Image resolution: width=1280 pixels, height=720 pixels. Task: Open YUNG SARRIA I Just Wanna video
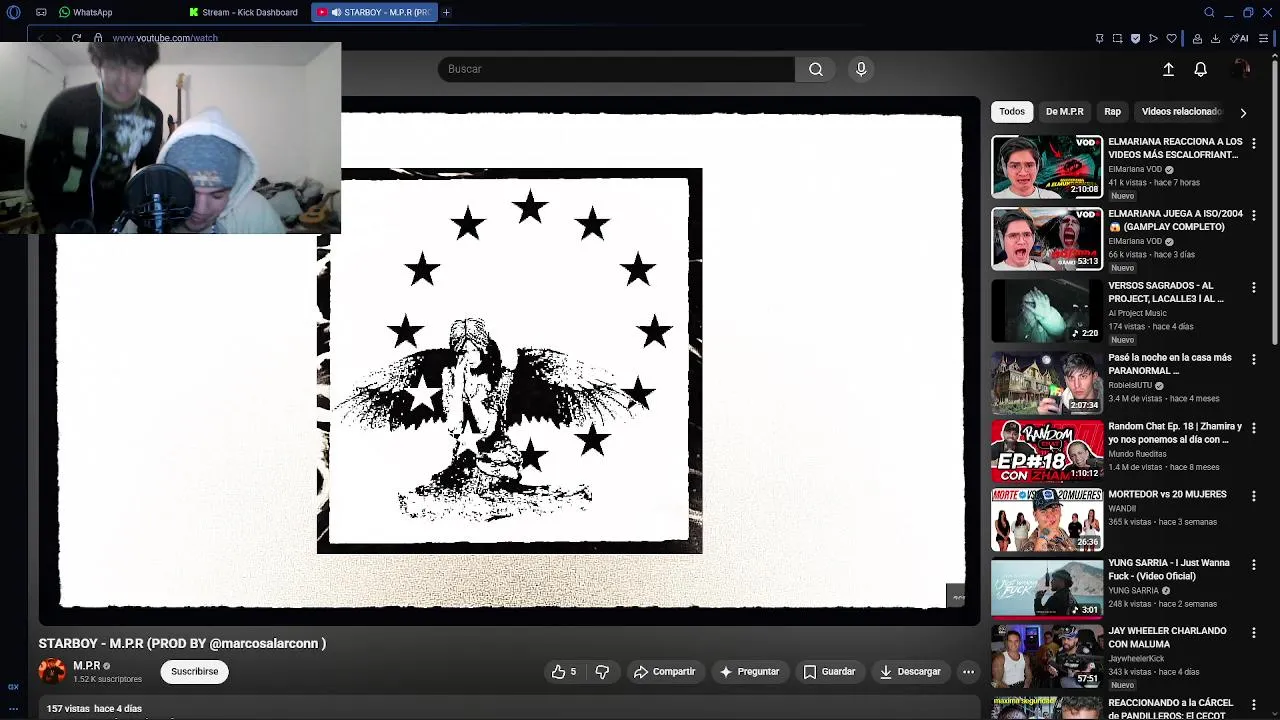tap(1169, 569)
